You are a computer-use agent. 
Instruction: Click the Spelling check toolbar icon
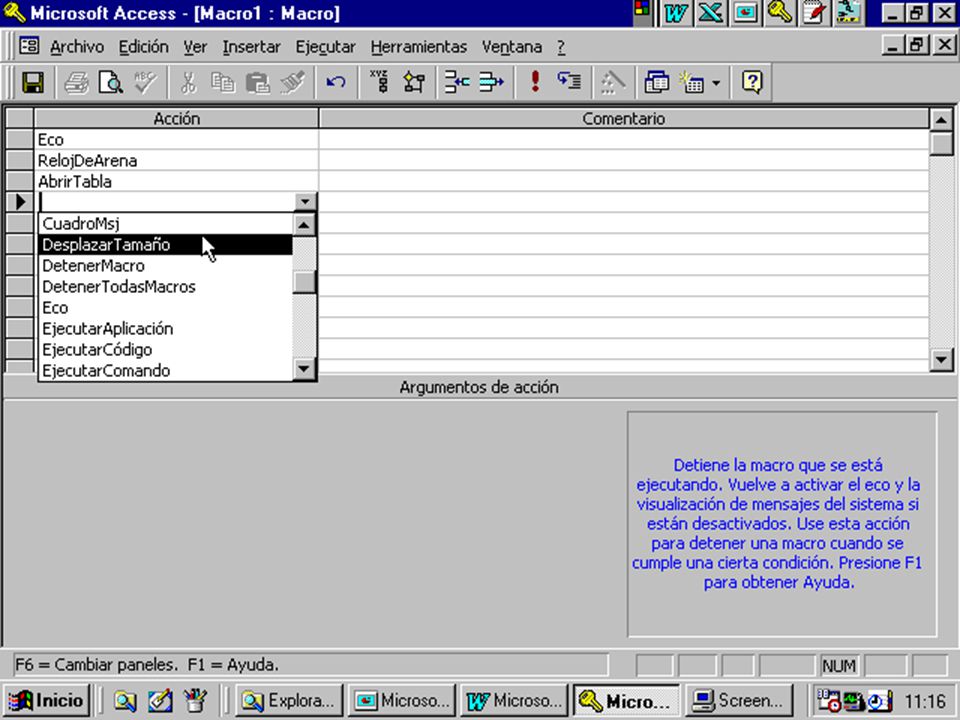click(x=146, y=82)
